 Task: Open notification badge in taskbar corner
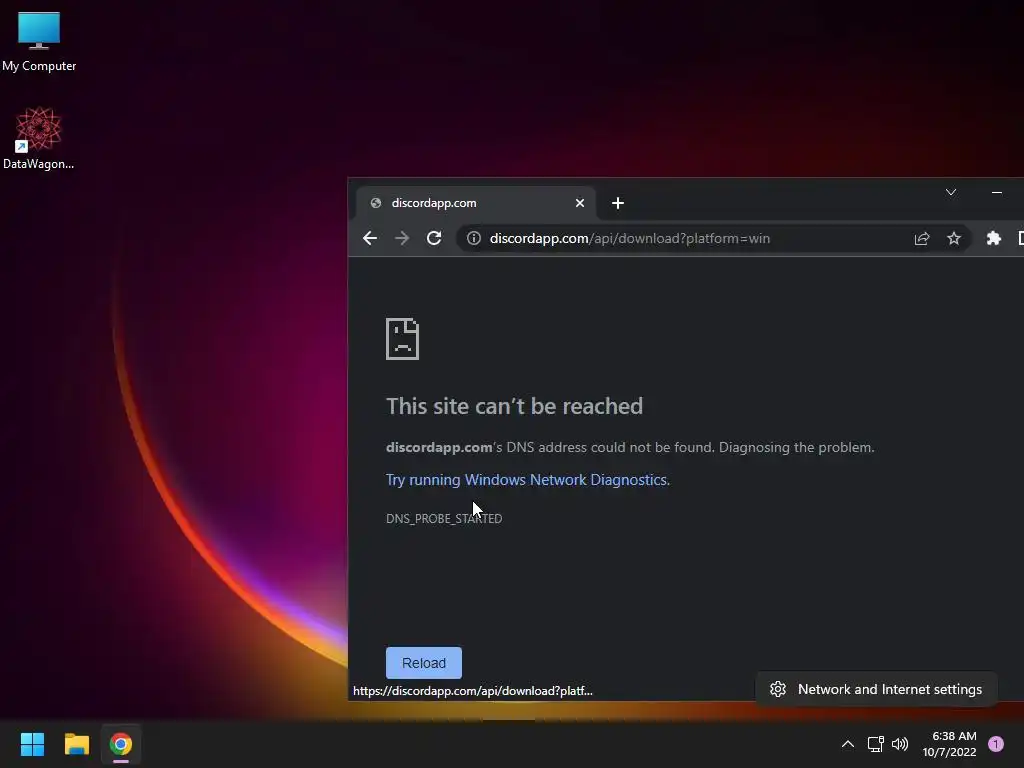(x=996, y=744)
